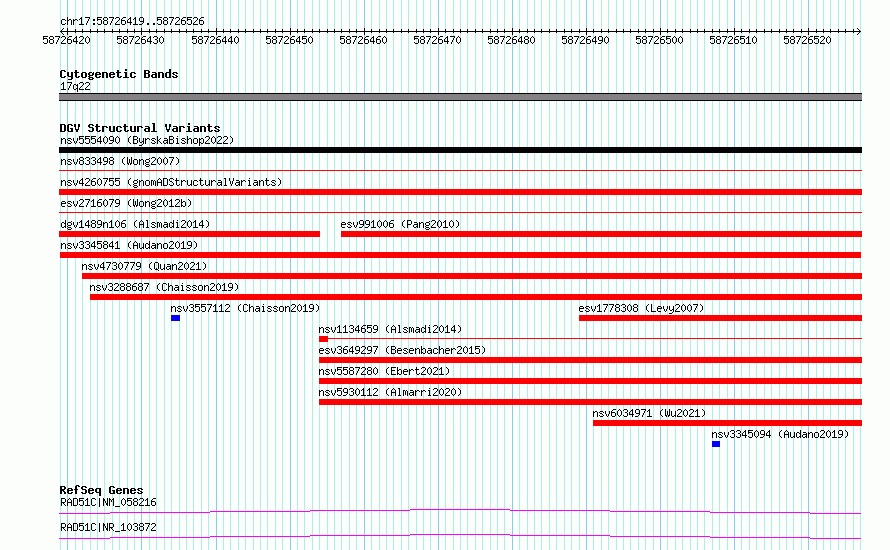Screen dimensions: 890x550
Task: Click ruler position 58726420
Action: (x=66, y=40)
